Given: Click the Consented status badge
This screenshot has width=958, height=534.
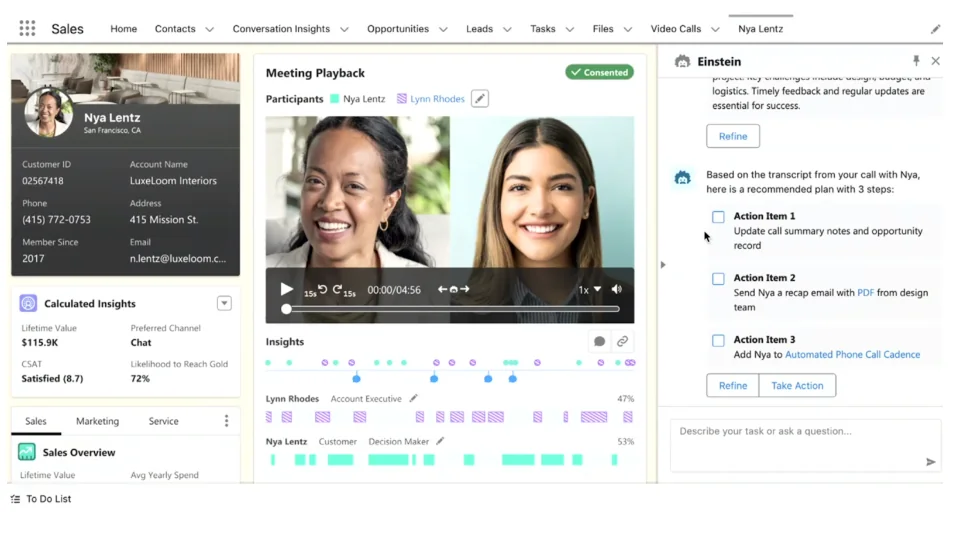Looking at the screenshot, I should [x=599, y=72].
